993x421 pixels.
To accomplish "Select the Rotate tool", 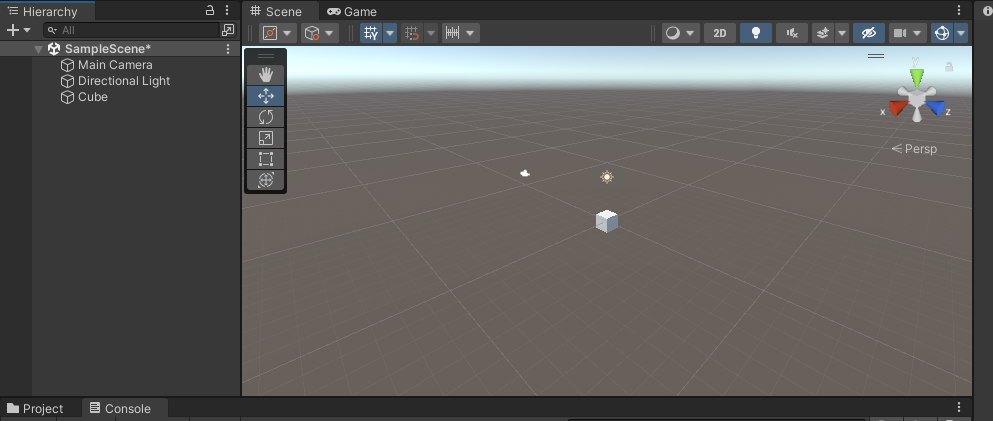I will pyautogui.click(x=265, y=116).
